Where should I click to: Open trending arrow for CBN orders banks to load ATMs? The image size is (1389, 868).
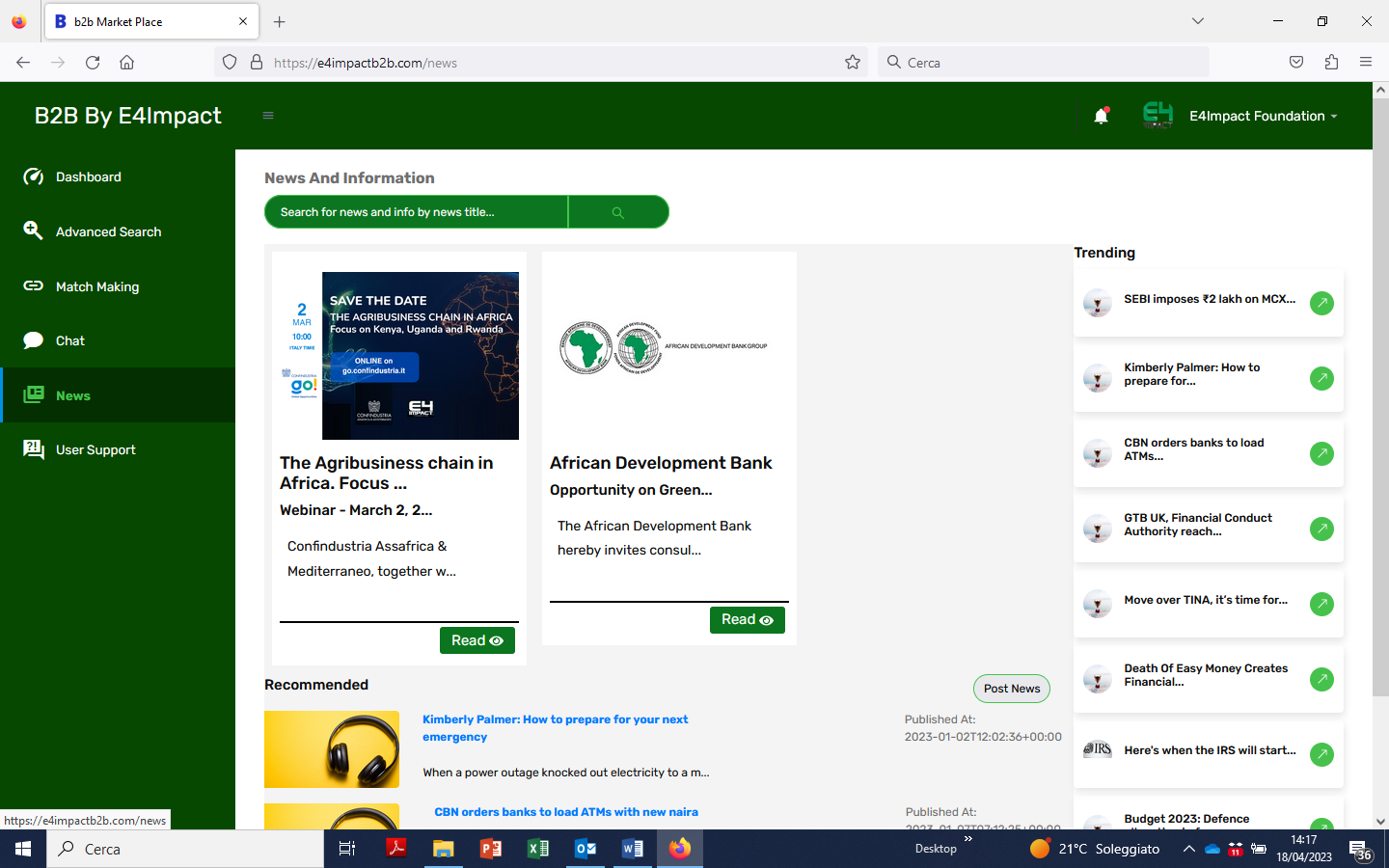click(1321, 453)
